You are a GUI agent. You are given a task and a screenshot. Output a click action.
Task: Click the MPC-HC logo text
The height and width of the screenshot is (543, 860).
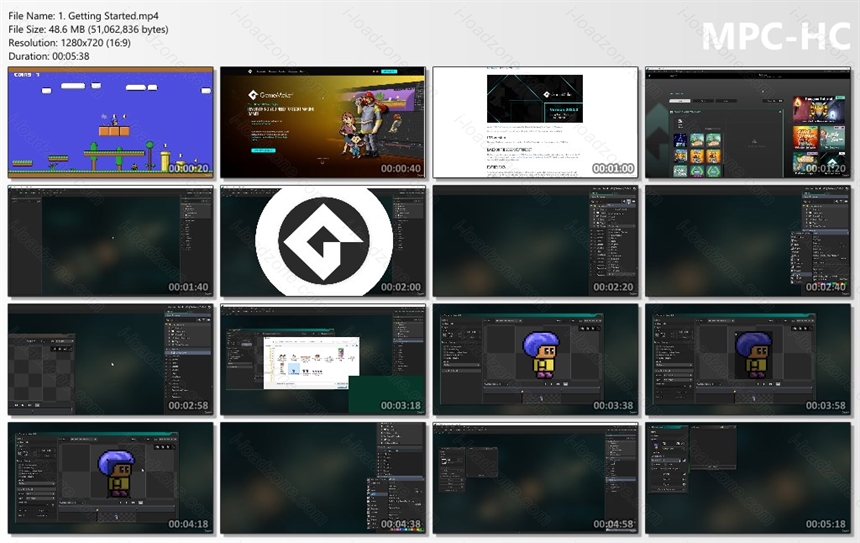point(776,36)
